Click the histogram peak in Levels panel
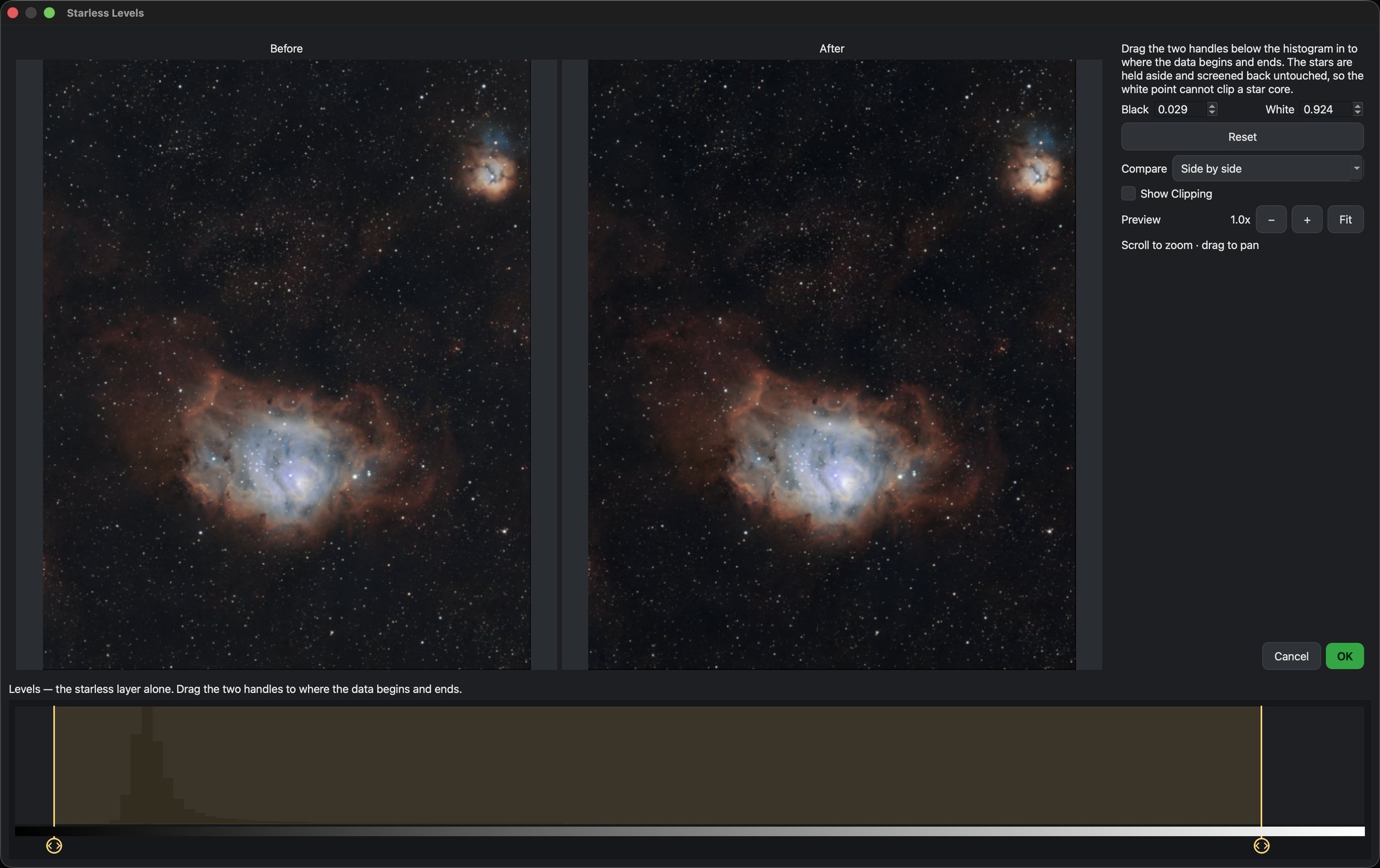Screen dimensions: 1380x868 pos(147,765)
